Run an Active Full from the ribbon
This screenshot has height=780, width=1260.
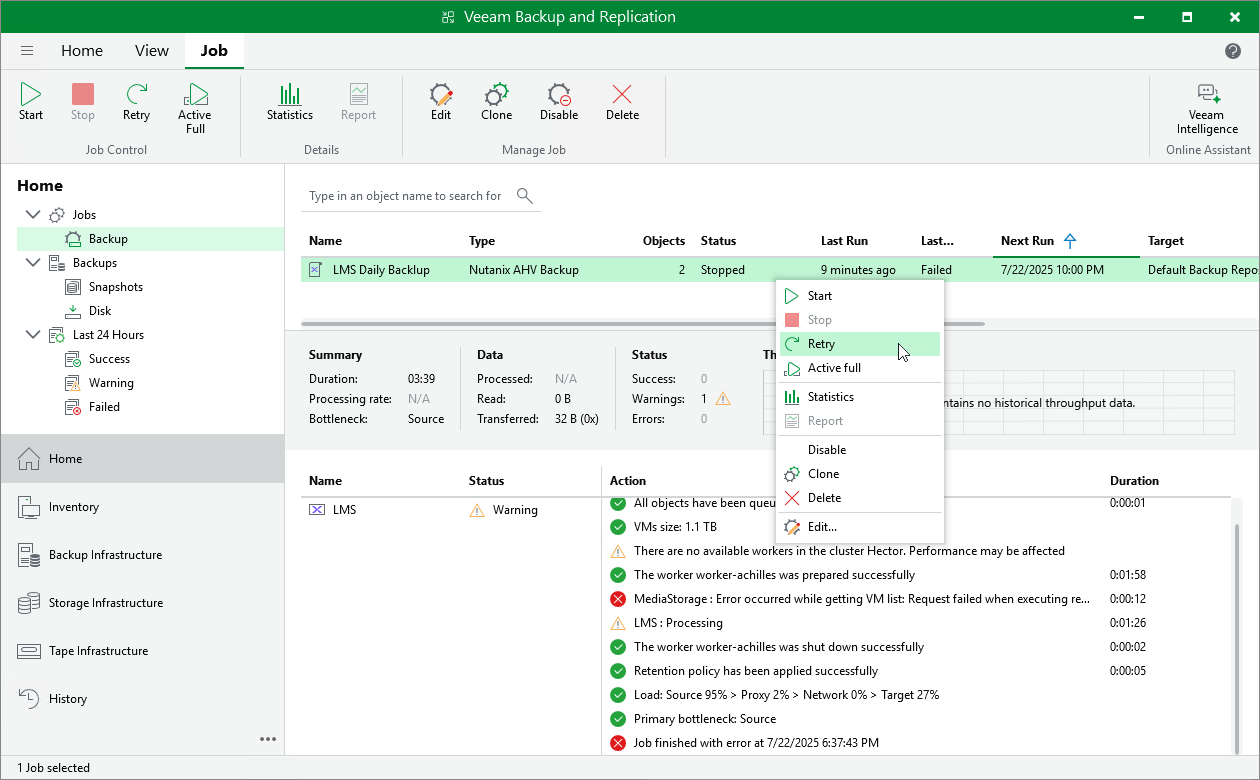coord(195,109)
